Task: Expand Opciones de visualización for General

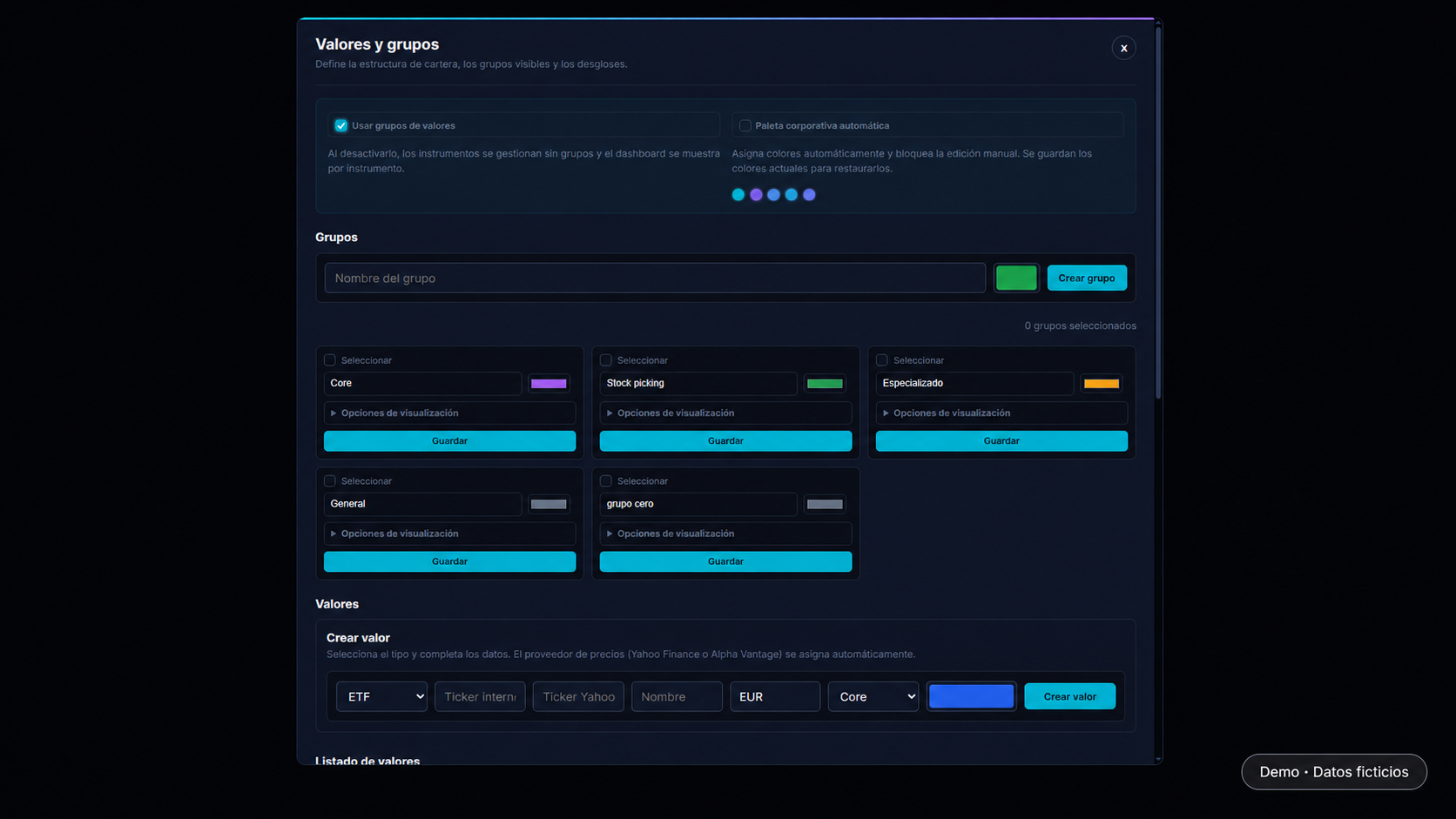Action: (x=449, y=534)
